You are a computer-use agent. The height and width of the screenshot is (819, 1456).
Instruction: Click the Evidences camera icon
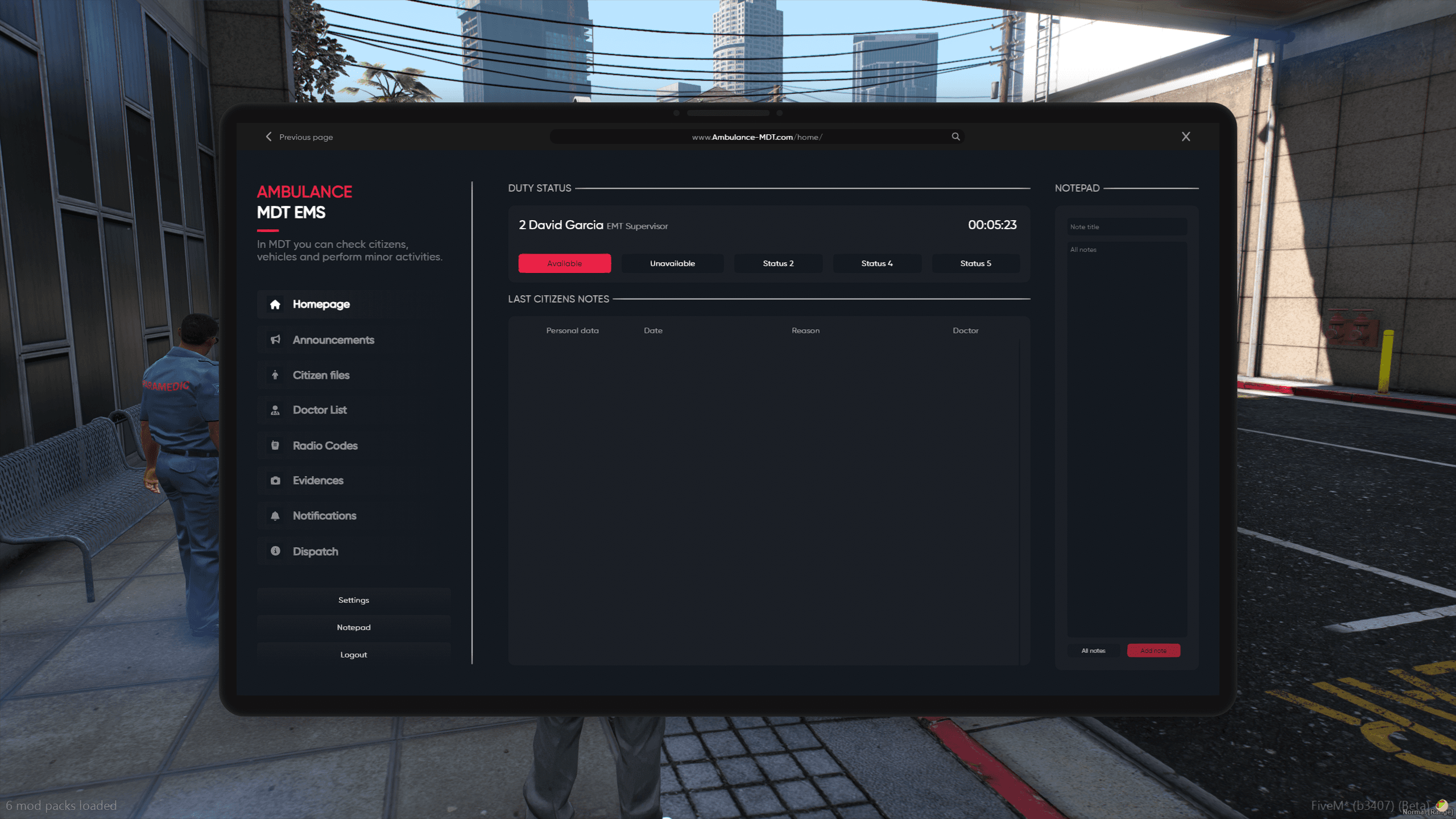[x=275, y=481]
